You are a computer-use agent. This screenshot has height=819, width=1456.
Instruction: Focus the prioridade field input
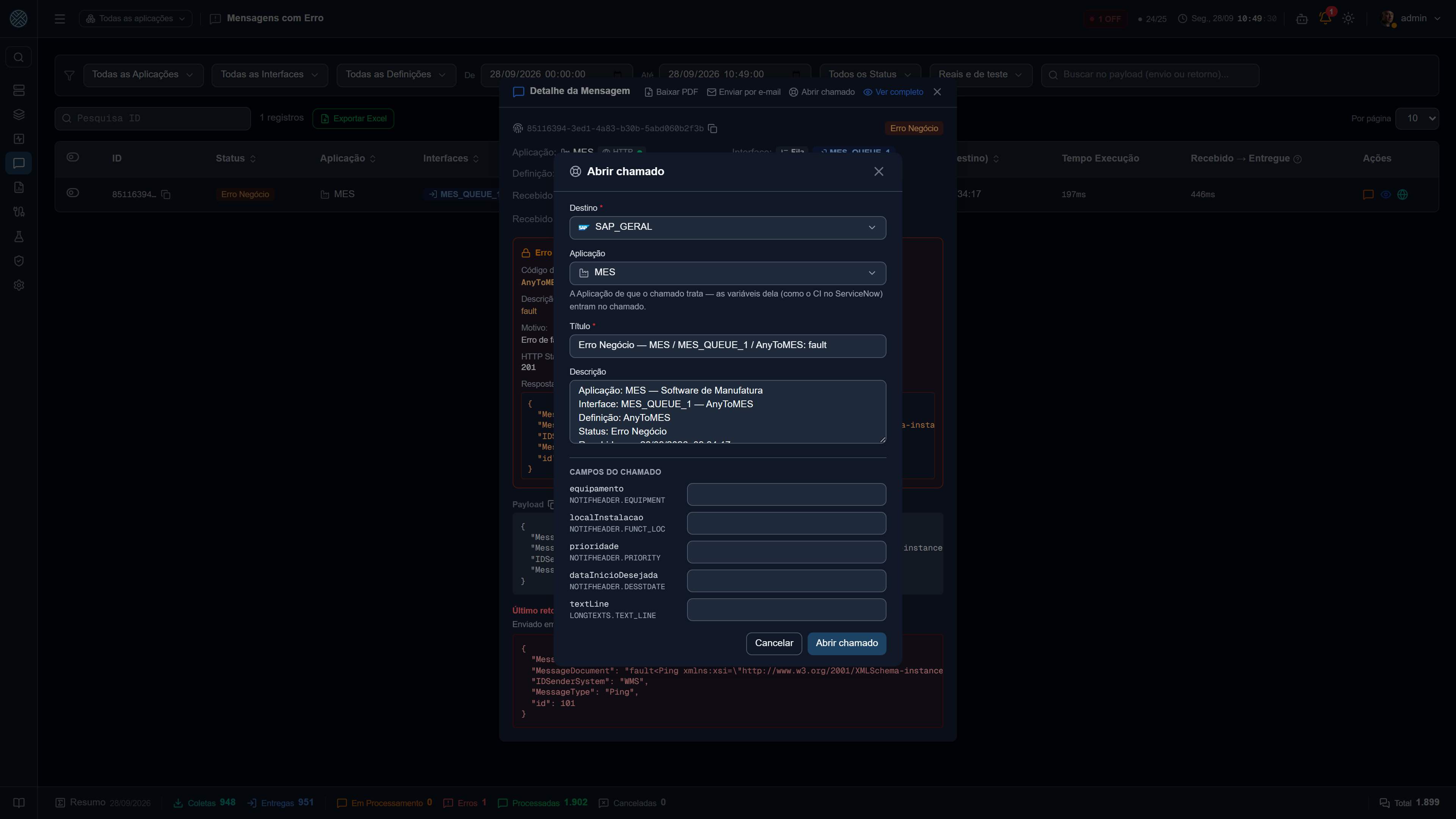(x=786, y=552)
